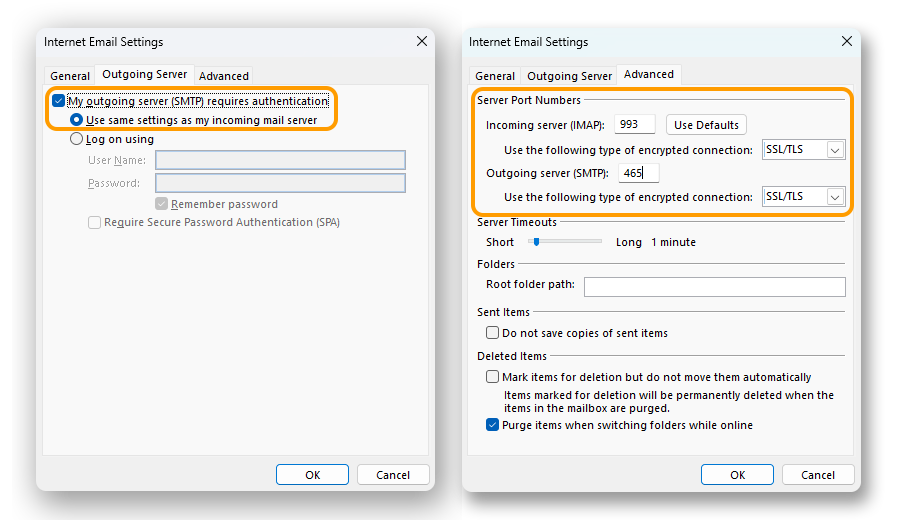Enable 'Do not save copies of sent items'
The image size is (900, 520).
click(x=492, y=333)
